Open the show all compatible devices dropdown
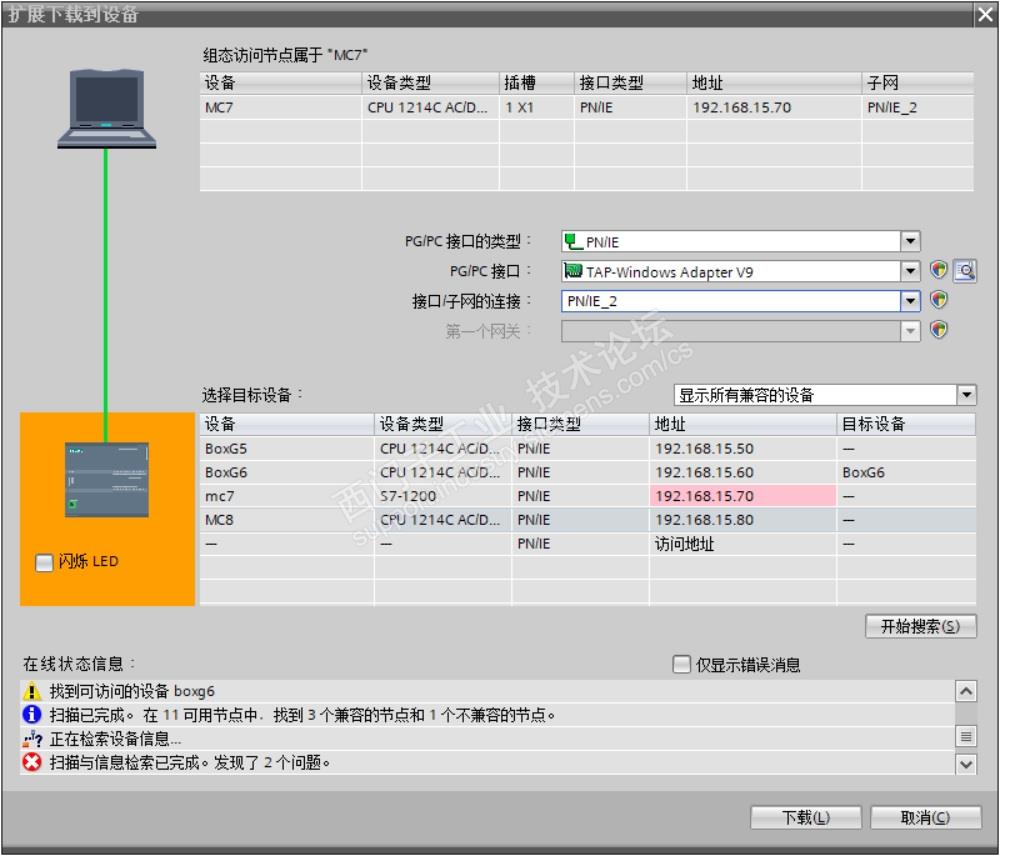1024x856 pixels. point(967,394)
